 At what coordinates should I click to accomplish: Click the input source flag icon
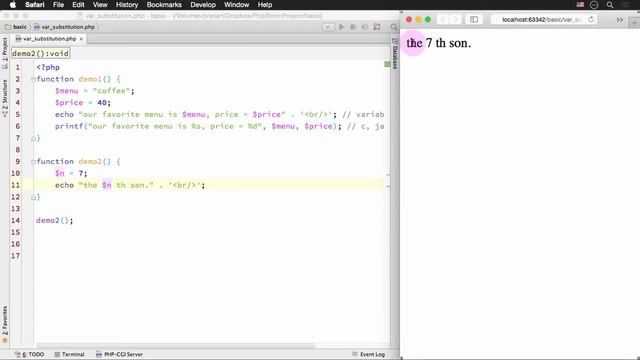coord(580,5)
